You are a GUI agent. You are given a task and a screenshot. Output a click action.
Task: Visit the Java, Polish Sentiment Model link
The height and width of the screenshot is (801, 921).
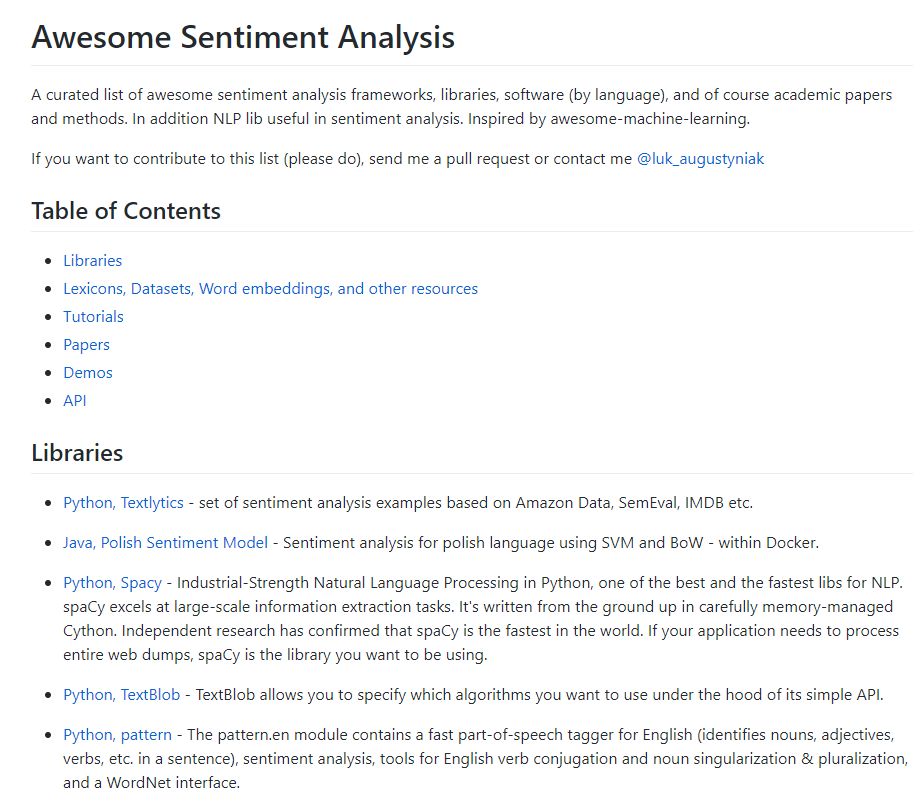click(x=165, y=543)
